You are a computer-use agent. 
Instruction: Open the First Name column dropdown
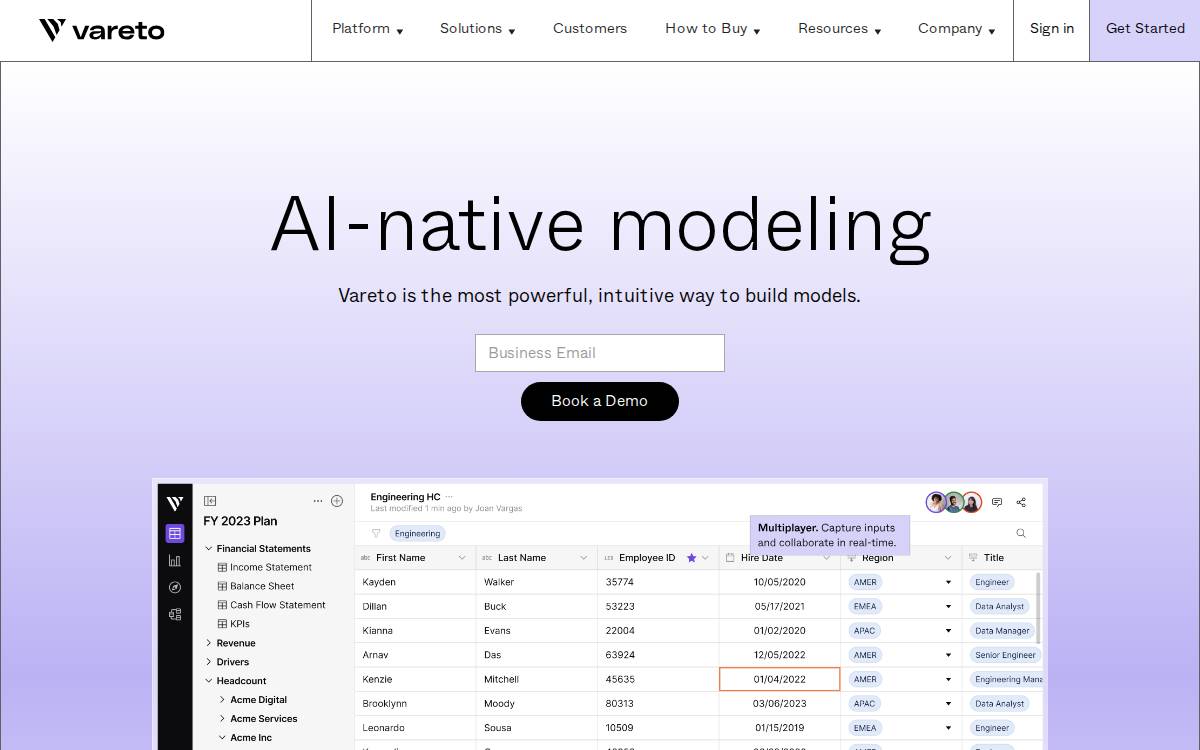pos(462,558)
